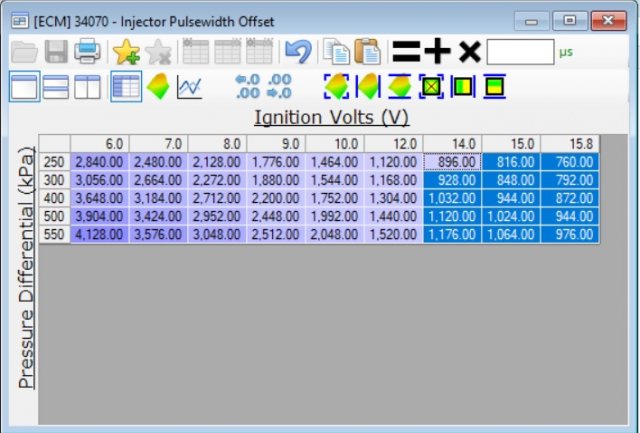The width and height of the screenshot is (640, 433).
Task: Select cell 896.00 at 250 kPa, 14.0V
Action: tap(453, 161)
